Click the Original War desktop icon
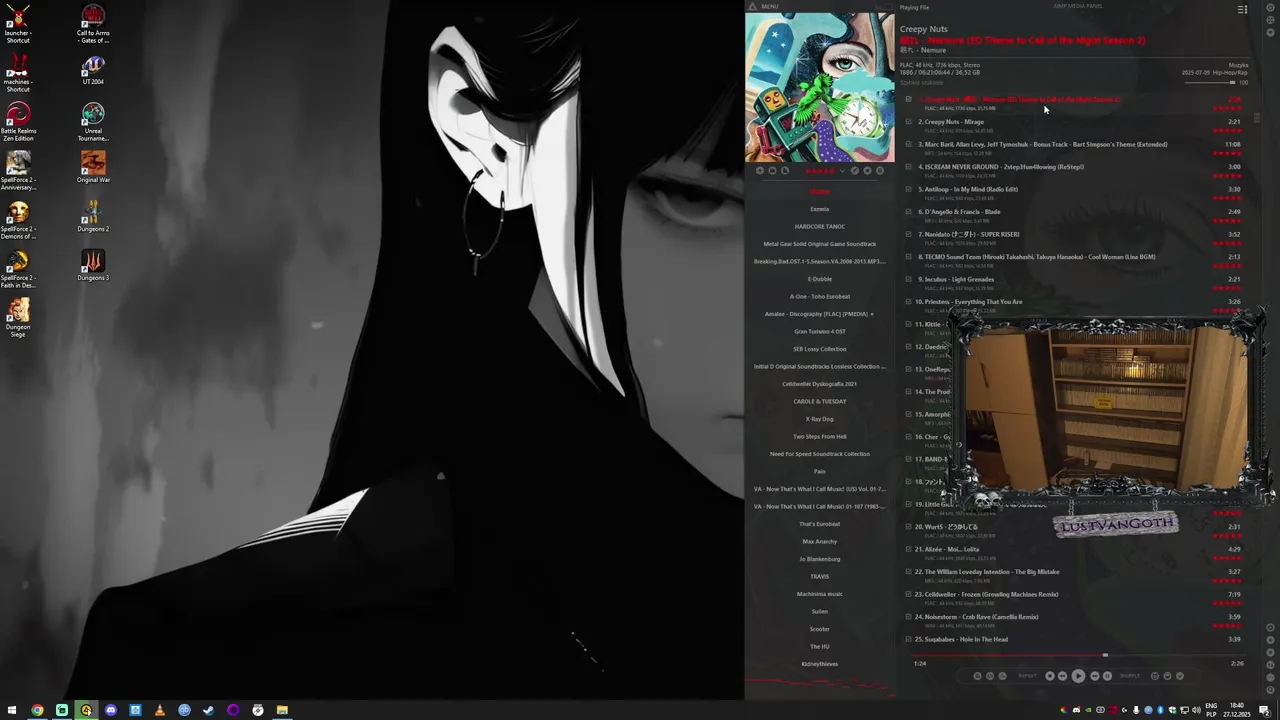The height and width of the screenshot is (720, 1280). pyautogui.click(x=93, y=167)
